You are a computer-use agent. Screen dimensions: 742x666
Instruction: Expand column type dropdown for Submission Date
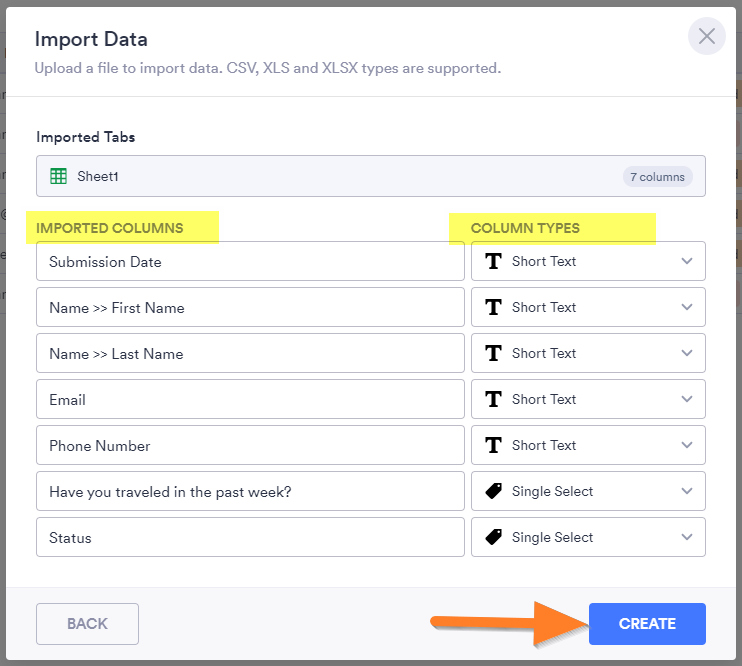[x=686, y=261]
